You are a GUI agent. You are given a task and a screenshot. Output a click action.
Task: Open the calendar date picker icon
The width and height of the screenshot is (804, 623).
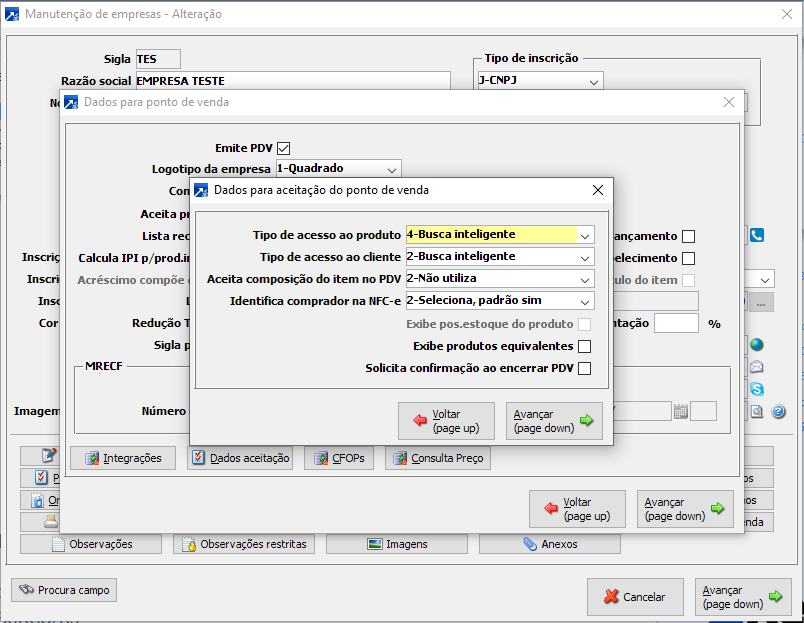(x=680, y=411)
